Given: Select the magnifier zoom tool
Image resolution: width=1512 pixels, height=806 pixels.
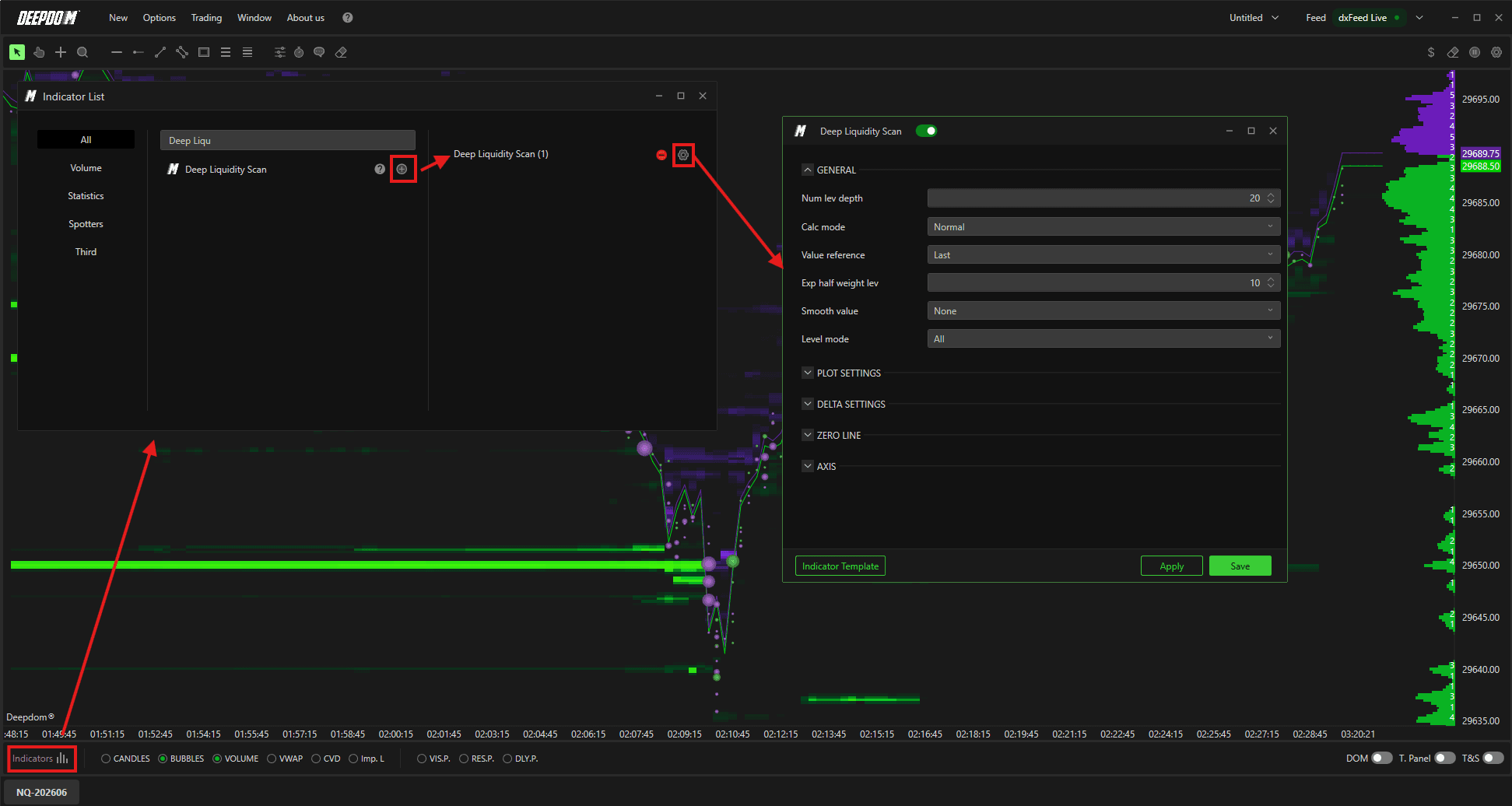Looking at the screenshot, I should click(82, 52).
